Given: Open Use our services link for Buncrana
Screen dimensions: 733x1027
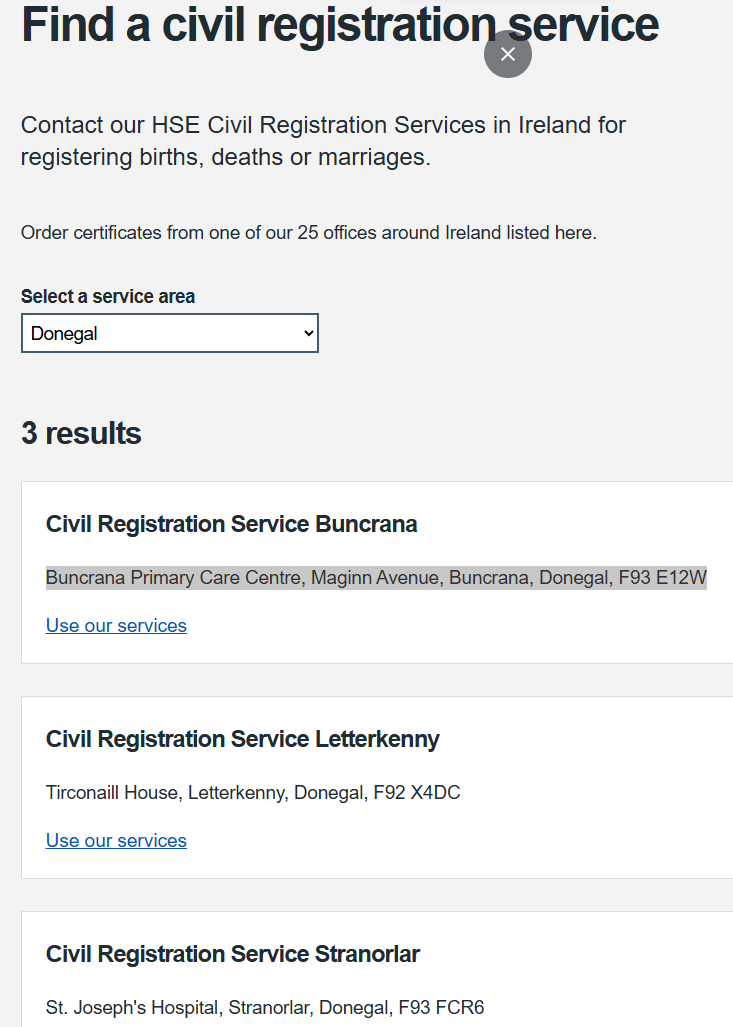Looking at the screenshot, I should pyautogui.click(x=116, y=626).
